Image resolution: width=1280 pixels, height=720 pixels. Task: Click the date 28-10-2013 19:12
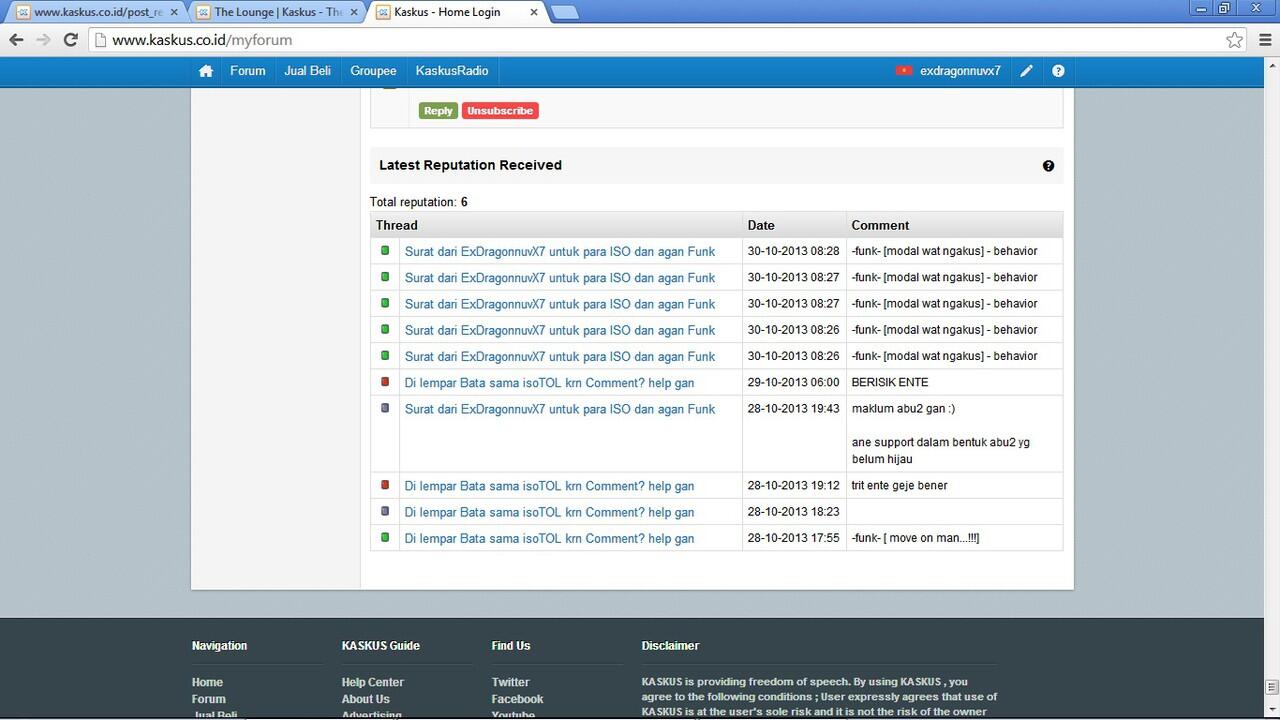[794, 485]
